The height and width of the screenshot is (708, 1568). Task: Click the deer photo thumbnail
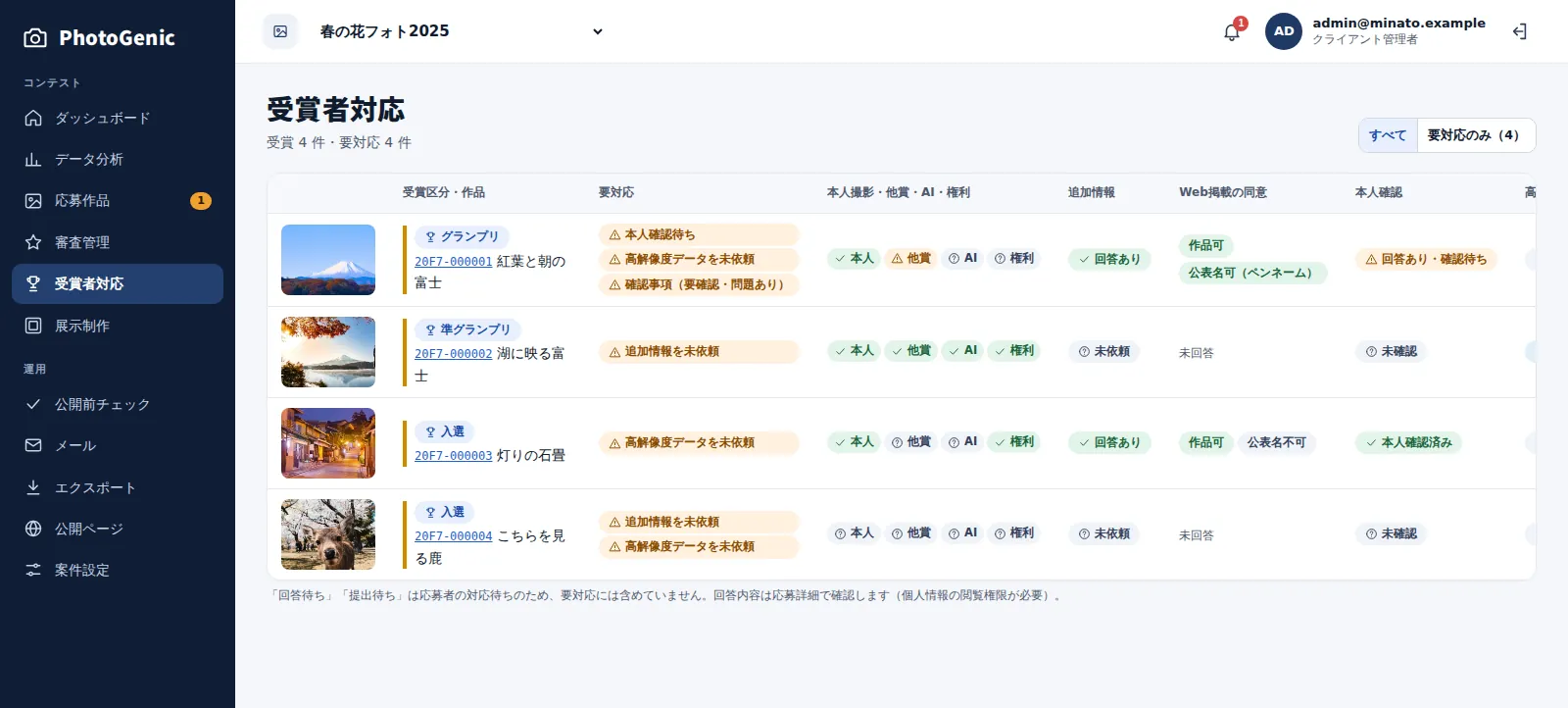(x=328, y=534)
